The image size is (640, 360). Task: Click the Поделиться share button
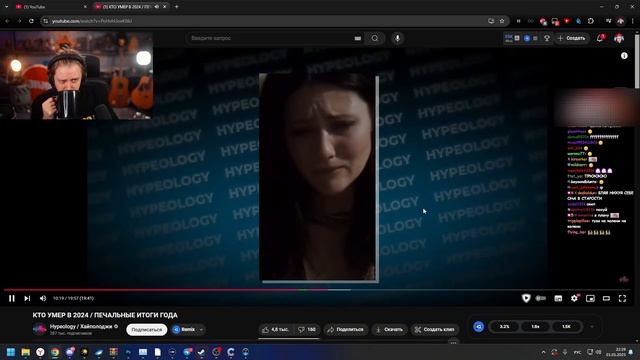[x=346, y=329]
